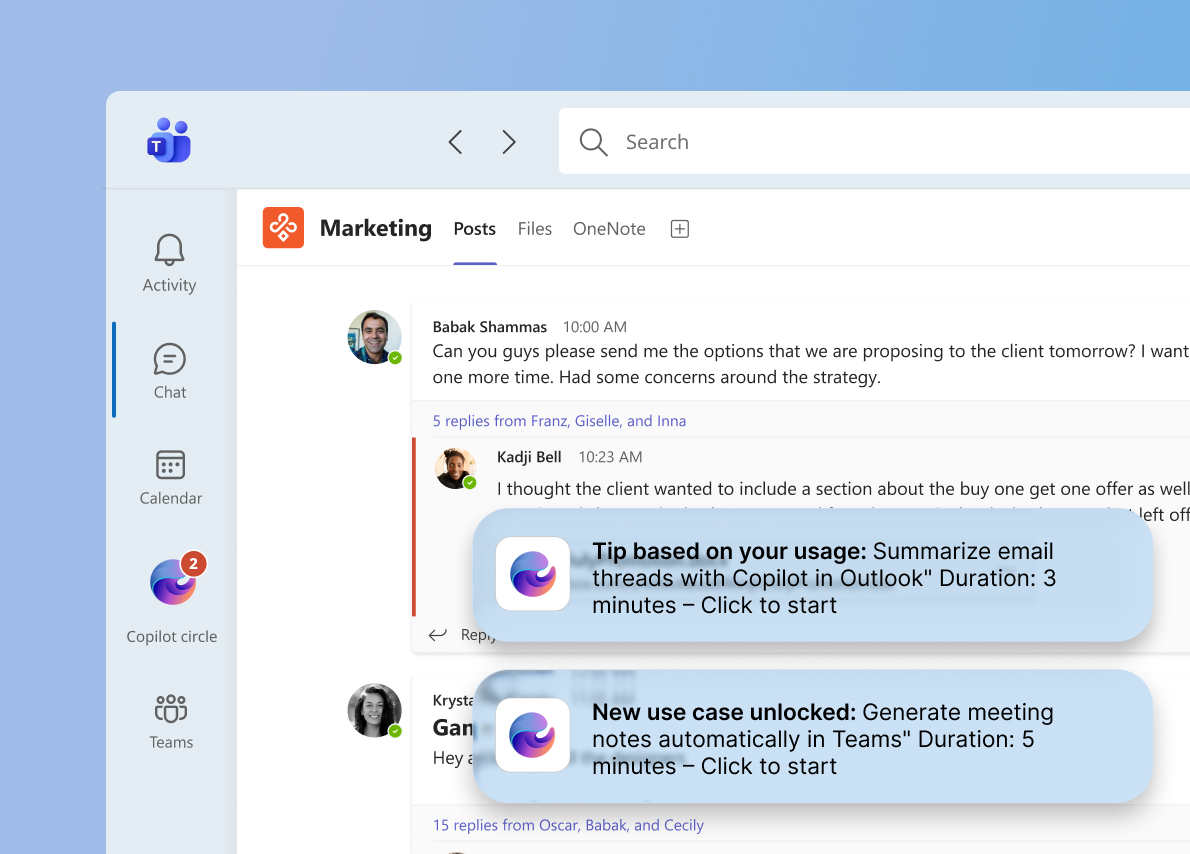Click Krystal's profile picture

(x=374, y=711)
